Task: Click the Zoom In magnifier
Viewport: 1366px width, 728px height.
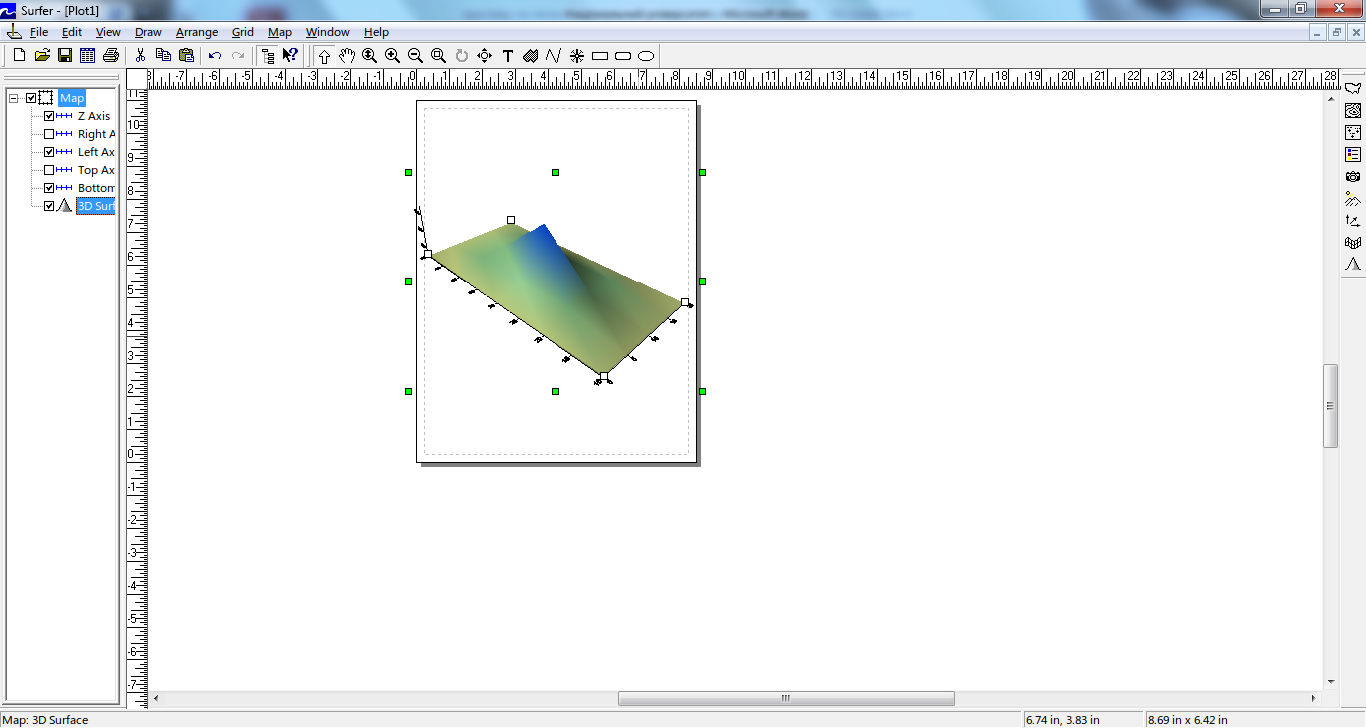Action: click(393, 56)
